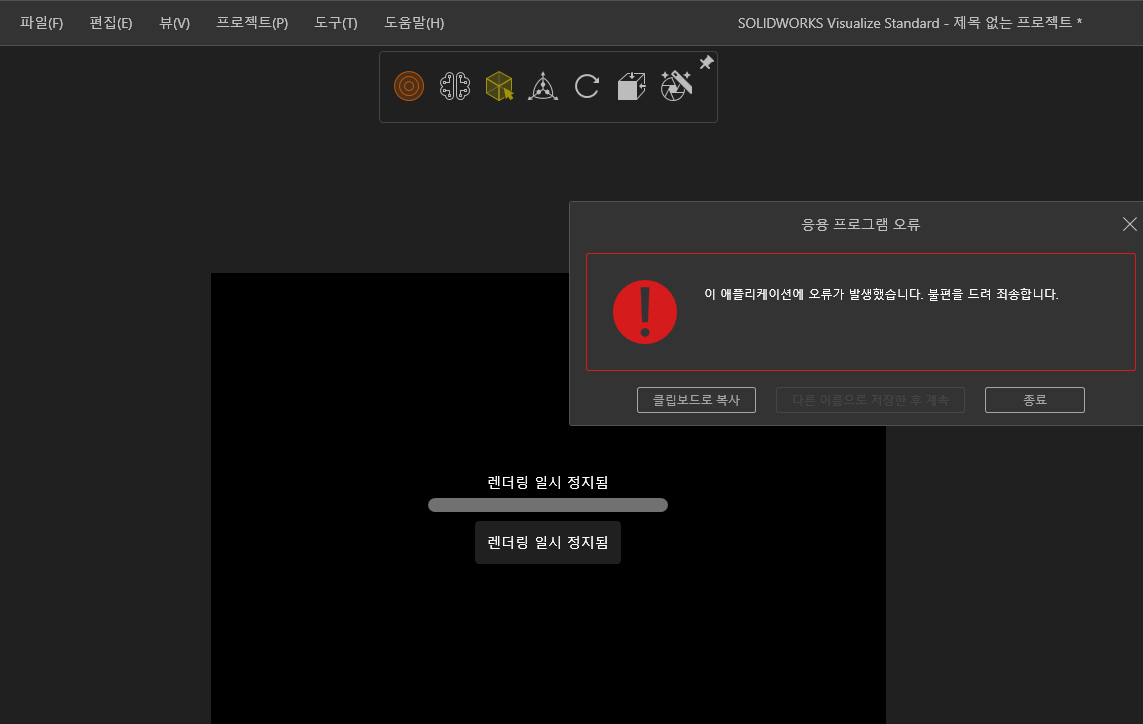Image resolution: width=1143 pixels, height=724 pixels.
Task: Select the yellow cube object selection tool
Action: coord(499,86)
